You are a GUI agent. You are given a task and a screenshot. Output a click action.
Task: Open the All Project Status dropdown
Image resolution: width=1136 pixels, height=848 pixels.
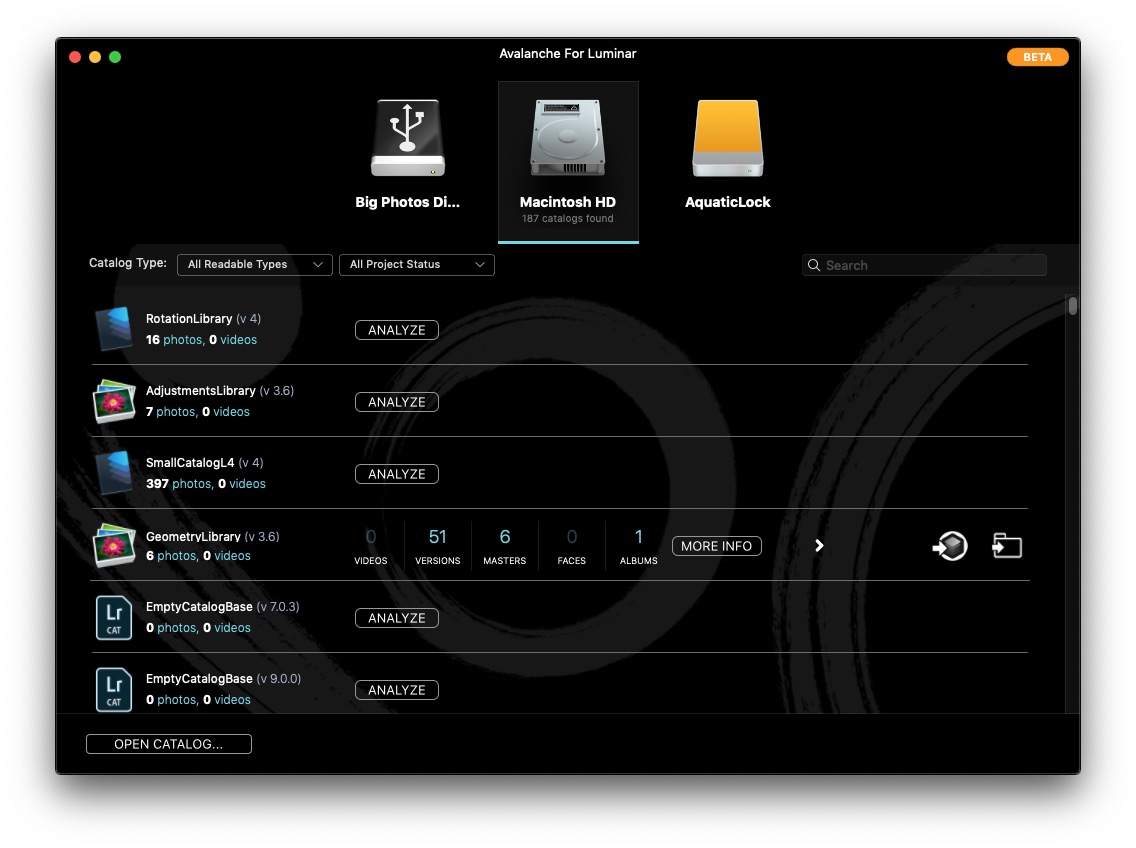pyautogui.click(x=417, y=265)
